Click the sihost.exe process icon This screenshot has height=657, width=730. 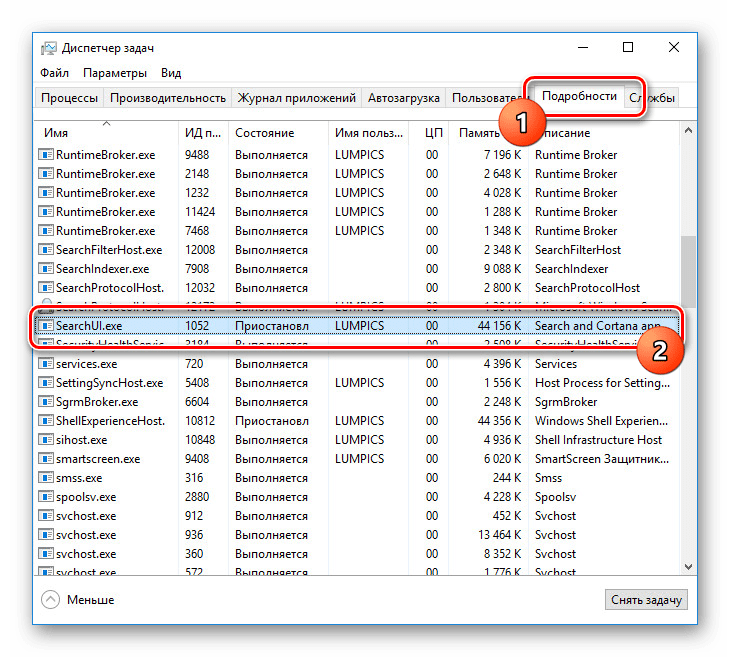point(46,440)
